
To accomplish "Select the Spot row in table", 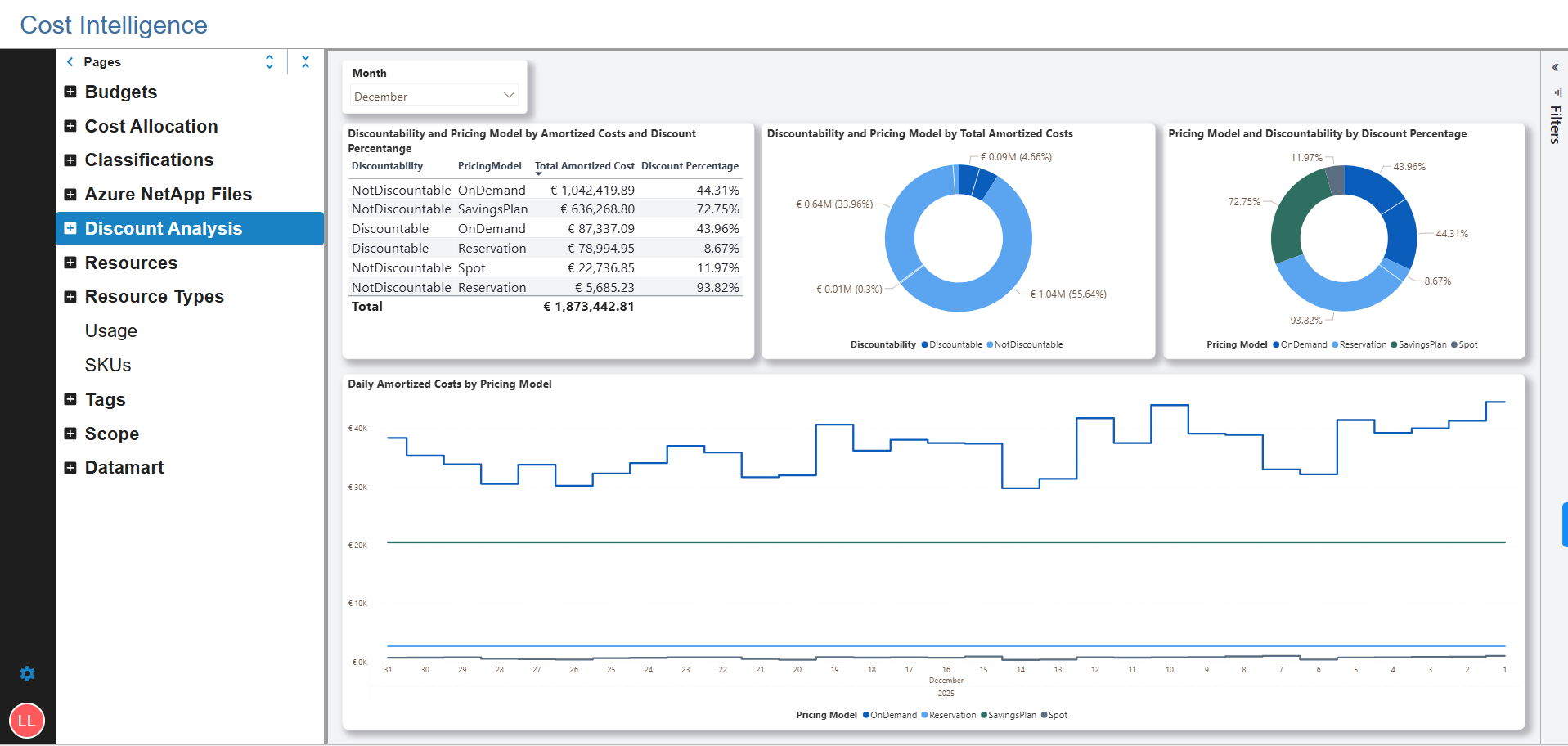I will pos(546,268).
